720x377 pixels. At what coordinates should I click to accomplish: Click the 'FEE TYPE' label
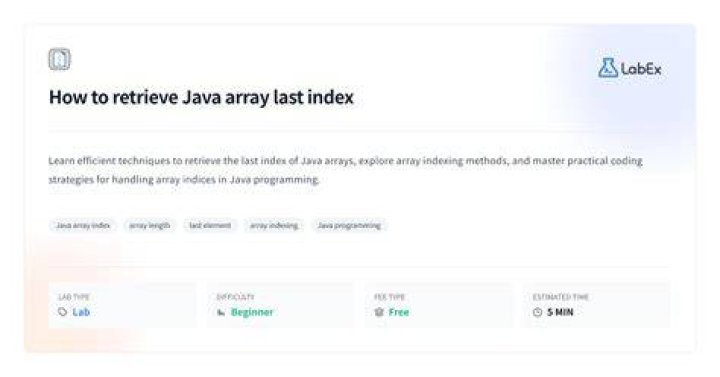click(389, 297)
